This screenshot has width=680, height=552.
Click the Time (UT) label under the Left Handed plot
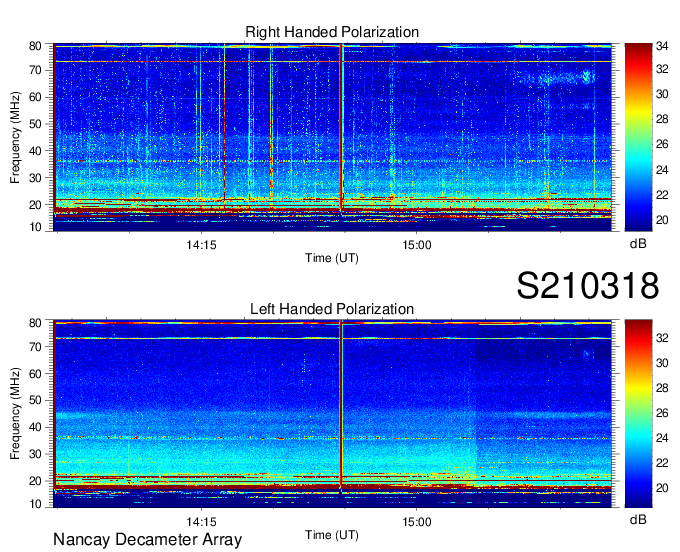pos(332,535)
